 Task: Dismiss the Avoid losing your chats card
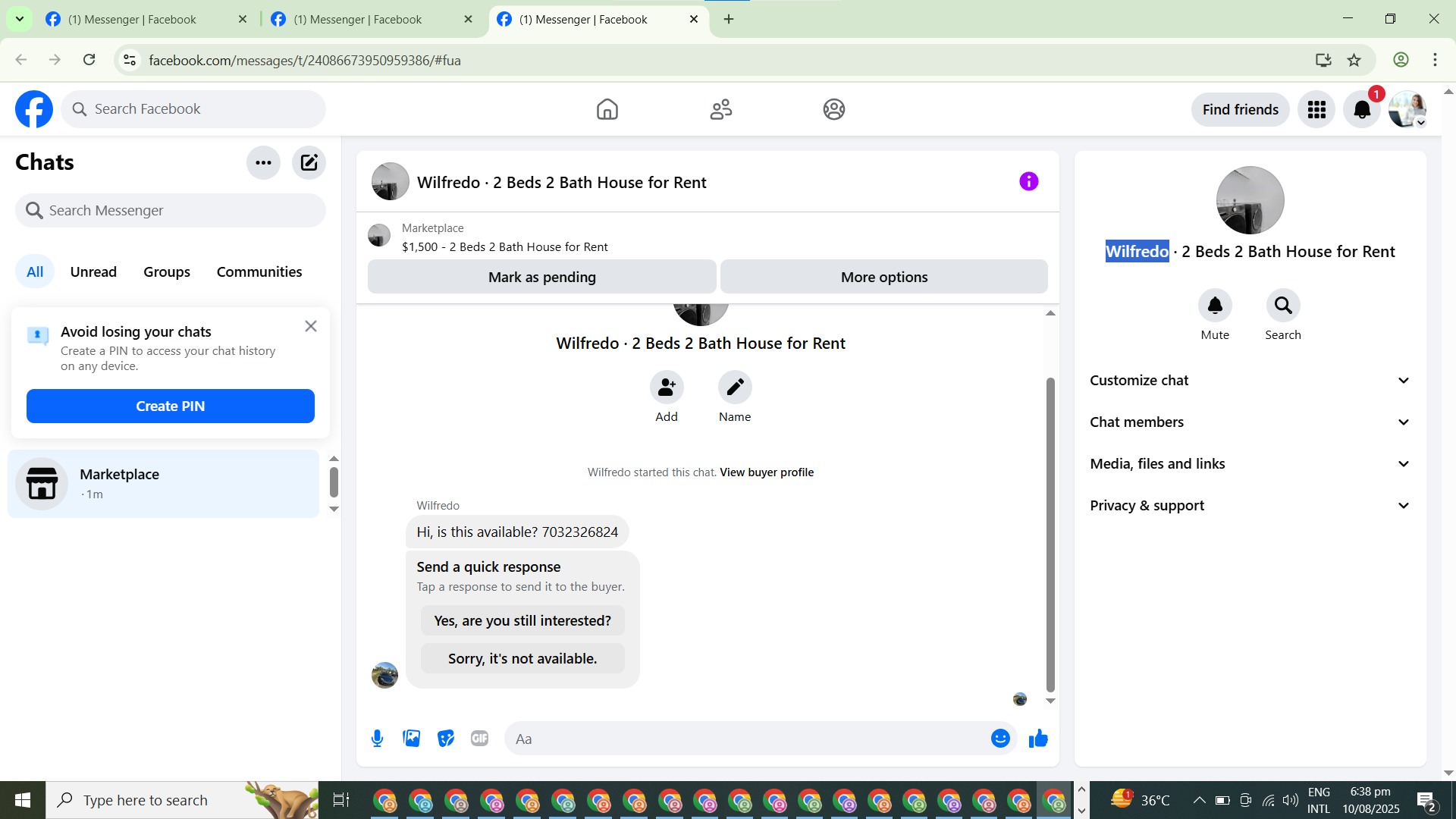(x=311, y=326)
